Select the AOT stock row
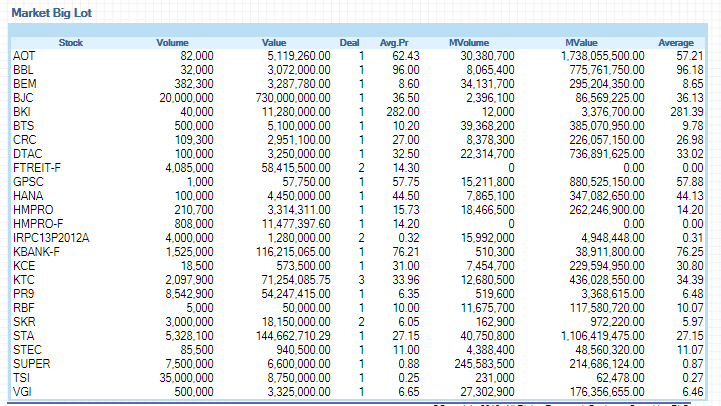The image size is (721, 406). point(358,56)
